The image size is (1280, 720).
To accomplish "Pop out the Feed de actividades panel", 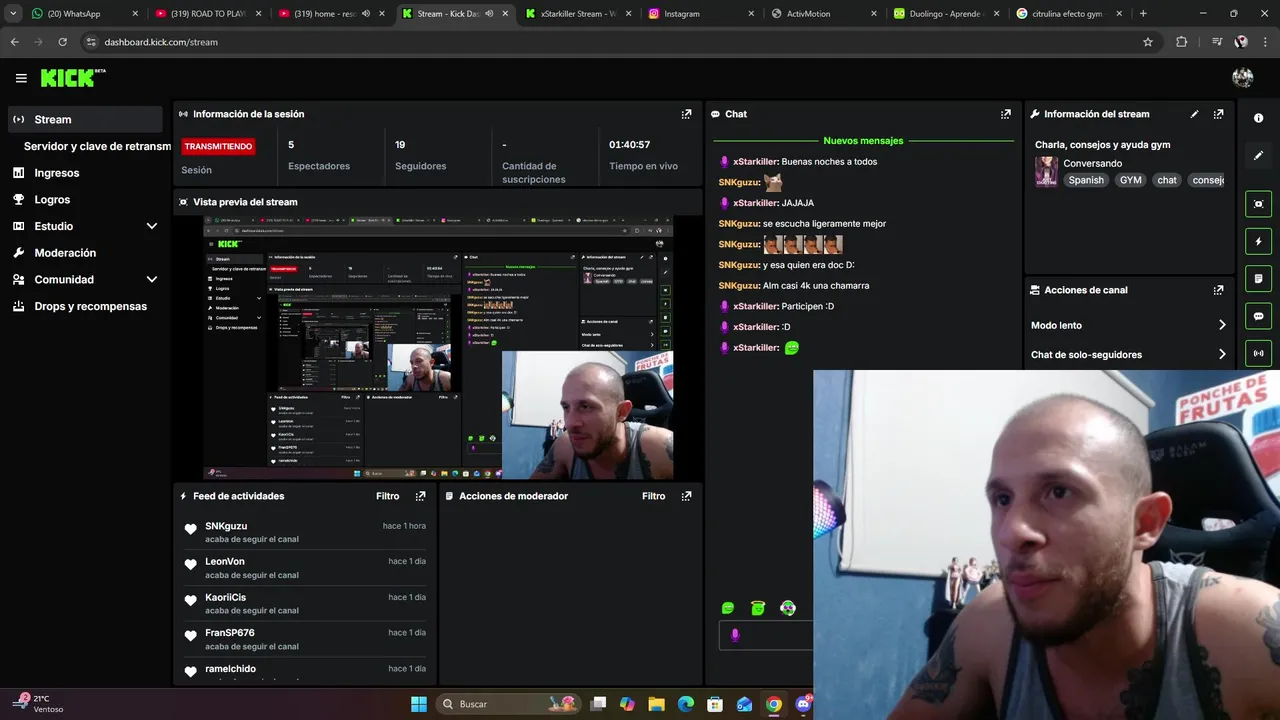I will click(x=420, y=496).
